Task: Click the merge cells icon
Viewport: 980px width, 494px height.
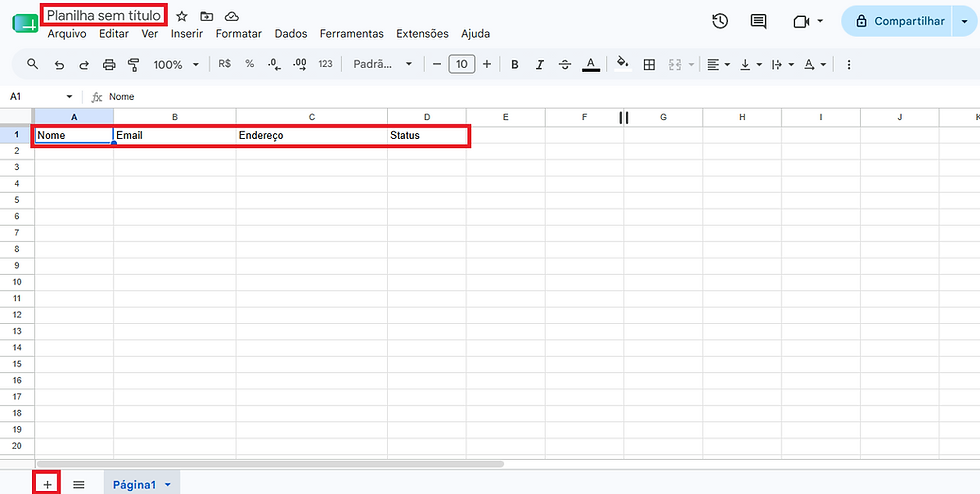Action: 674,64
